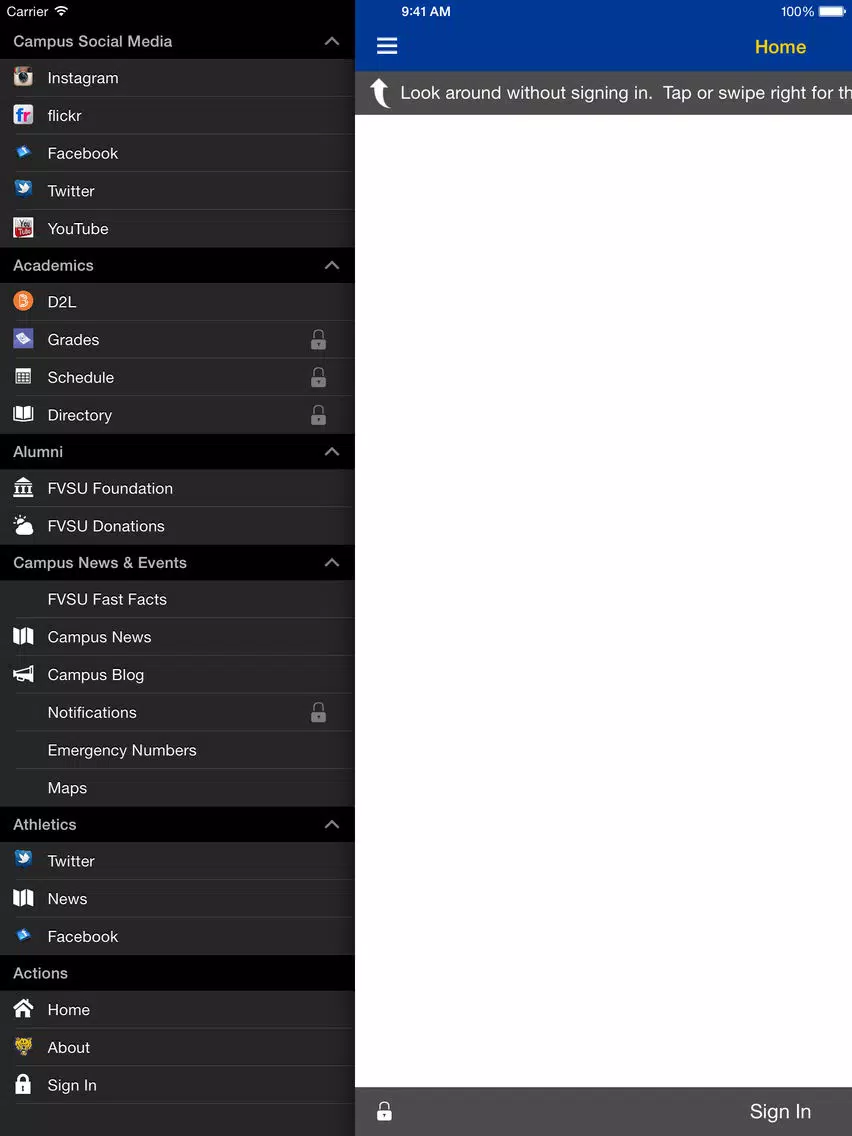852x1136 pixels.
Task: Collapse the Athletics section chevron
Action: pos(332,824)
